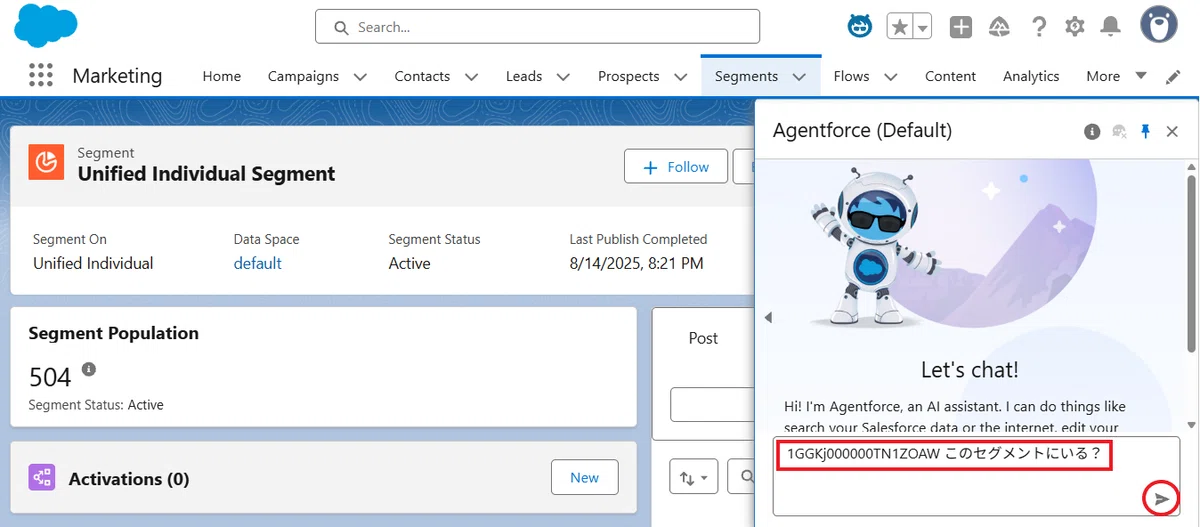
Task: Click the Unified Individual Segment title
Action: pos(206,174)
